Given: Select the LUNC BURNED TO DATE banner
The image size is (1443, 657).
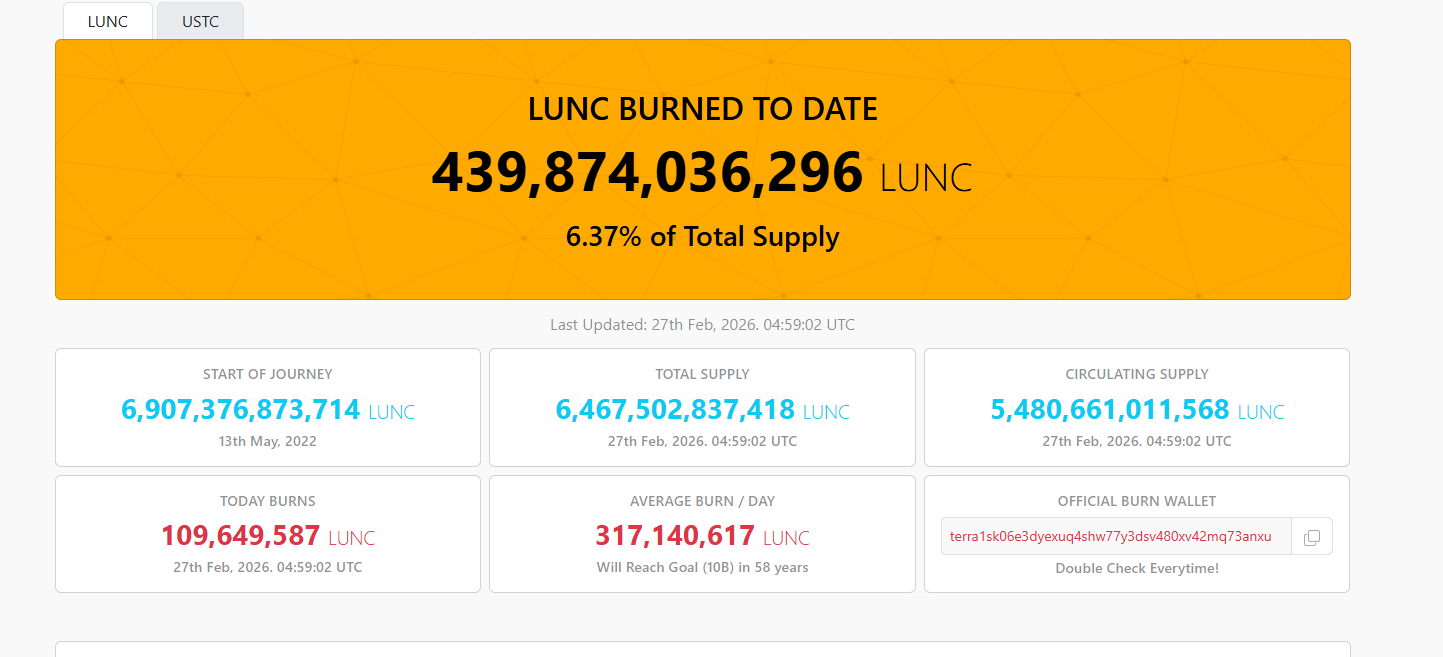Looking at the screenshot, I should 703,168.
